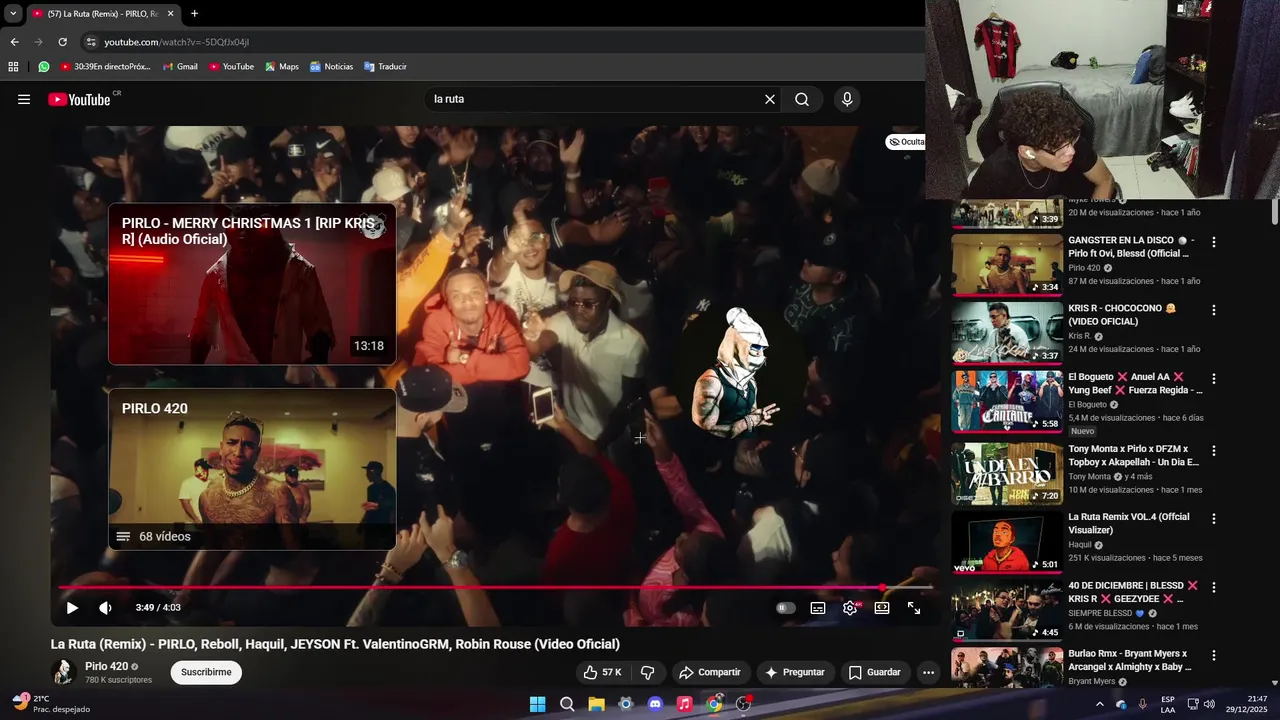This screenshot has height=720, width=1280.
Task: Open GANGSTER EN LA DISCO video thumbnail
Action: (x=1007, y=264)
